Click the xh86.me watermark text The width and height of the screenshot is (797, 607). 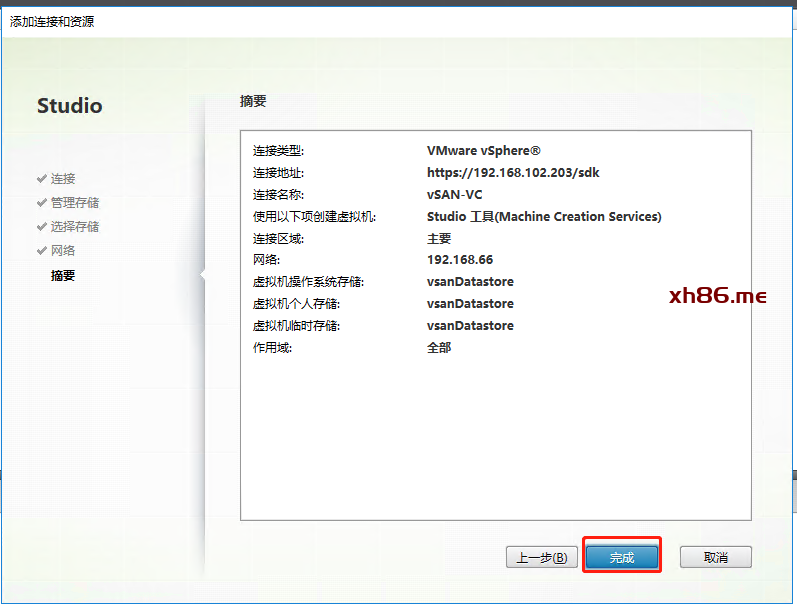tap(717, 296)
